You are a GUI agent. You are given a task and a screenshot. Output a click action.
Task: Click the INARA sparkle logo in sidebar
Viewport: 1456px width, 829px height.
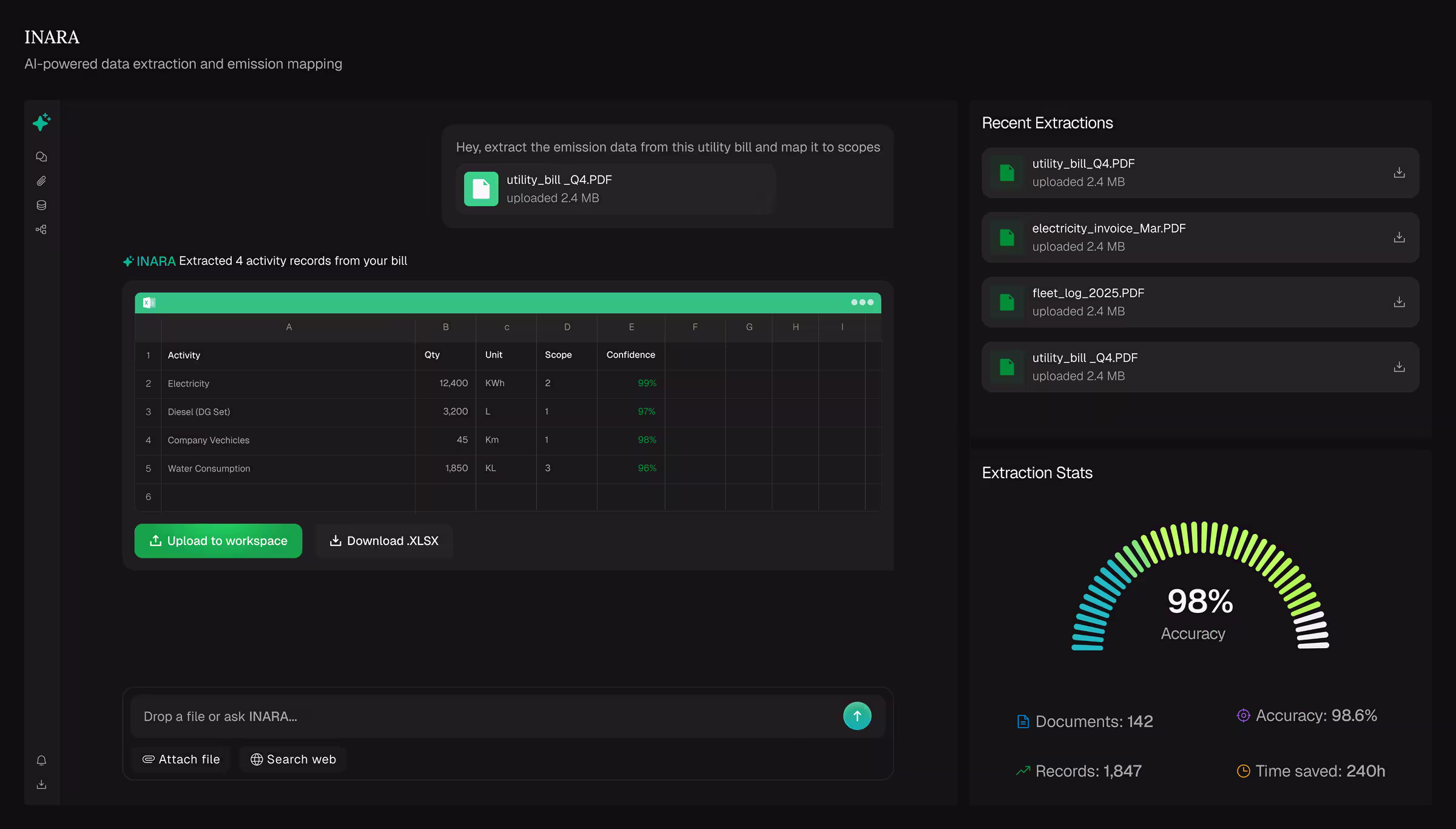[x=41, y=122]
